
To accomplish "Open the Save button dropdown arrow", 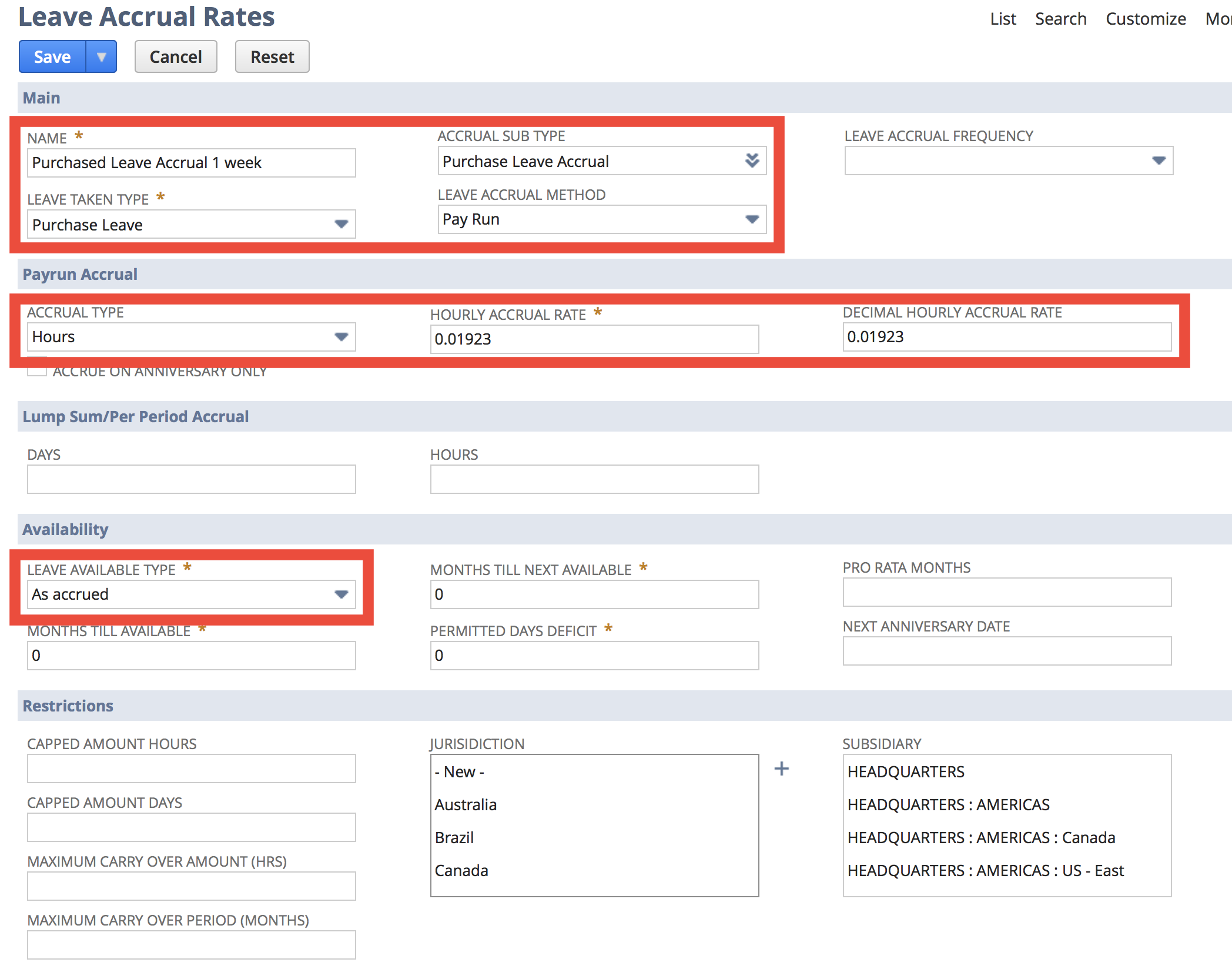I will pos(102,56).
